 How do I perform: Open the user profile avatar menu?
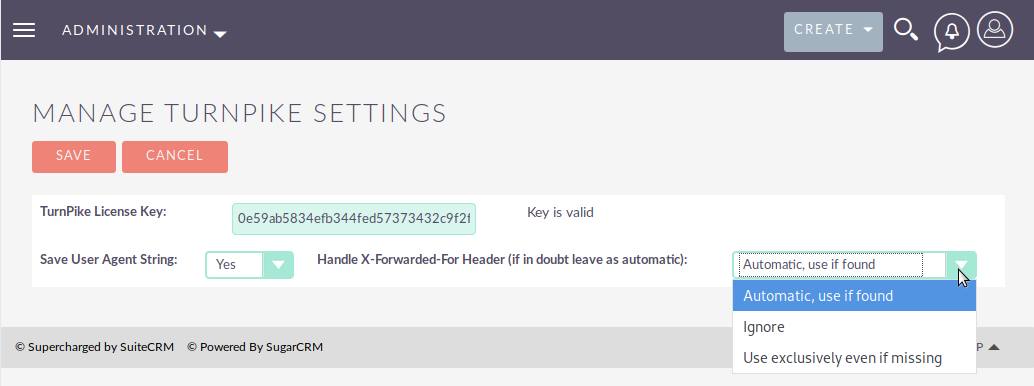tap(994, 30)
